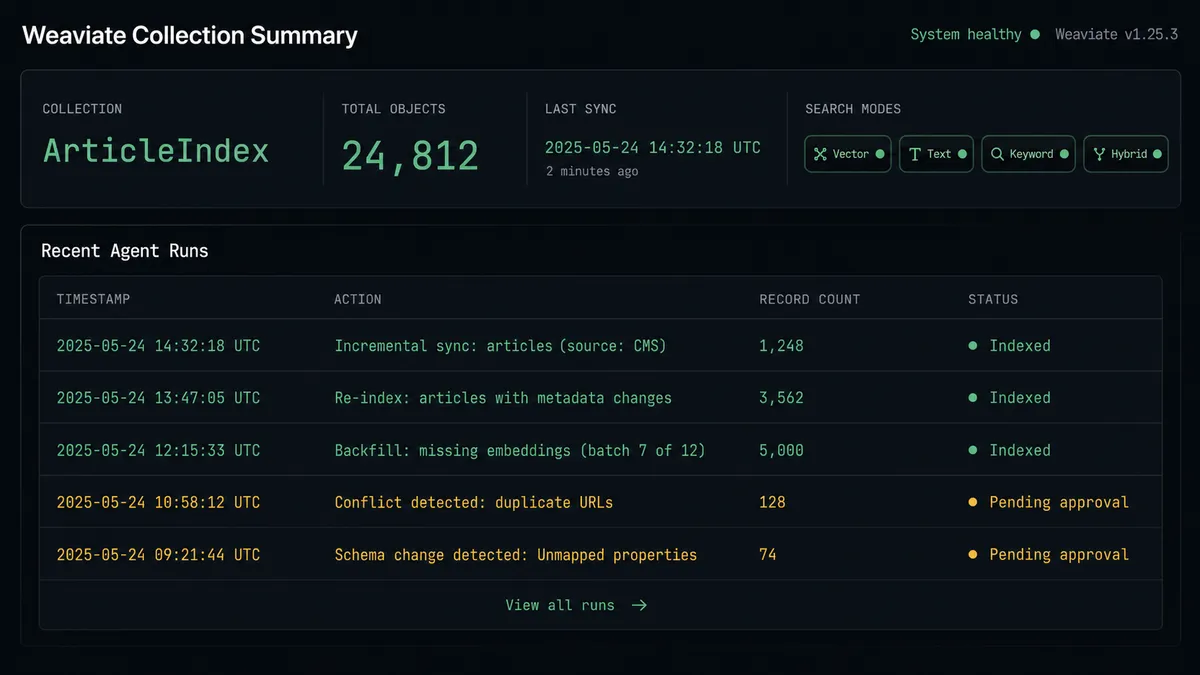1200x675 pixels.
Task: Click ArticleIndex collection name
Action: 156,151
